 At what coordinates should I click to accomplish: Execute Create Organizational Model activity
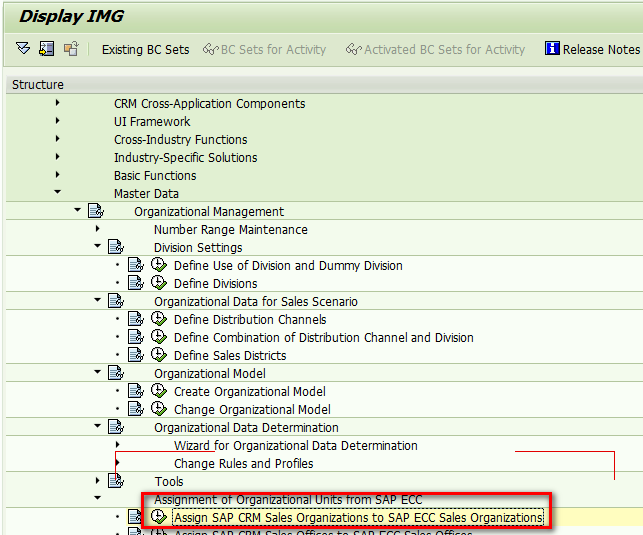tap(159, 391)
